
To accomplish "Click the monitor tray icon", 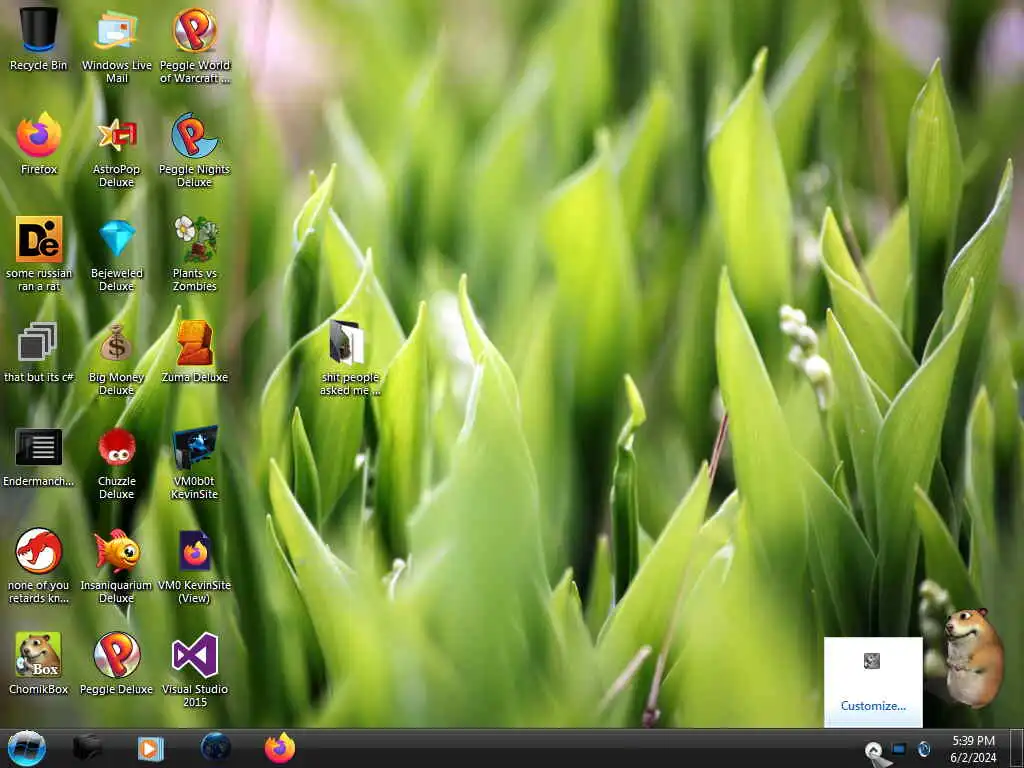I will (899, 749).
